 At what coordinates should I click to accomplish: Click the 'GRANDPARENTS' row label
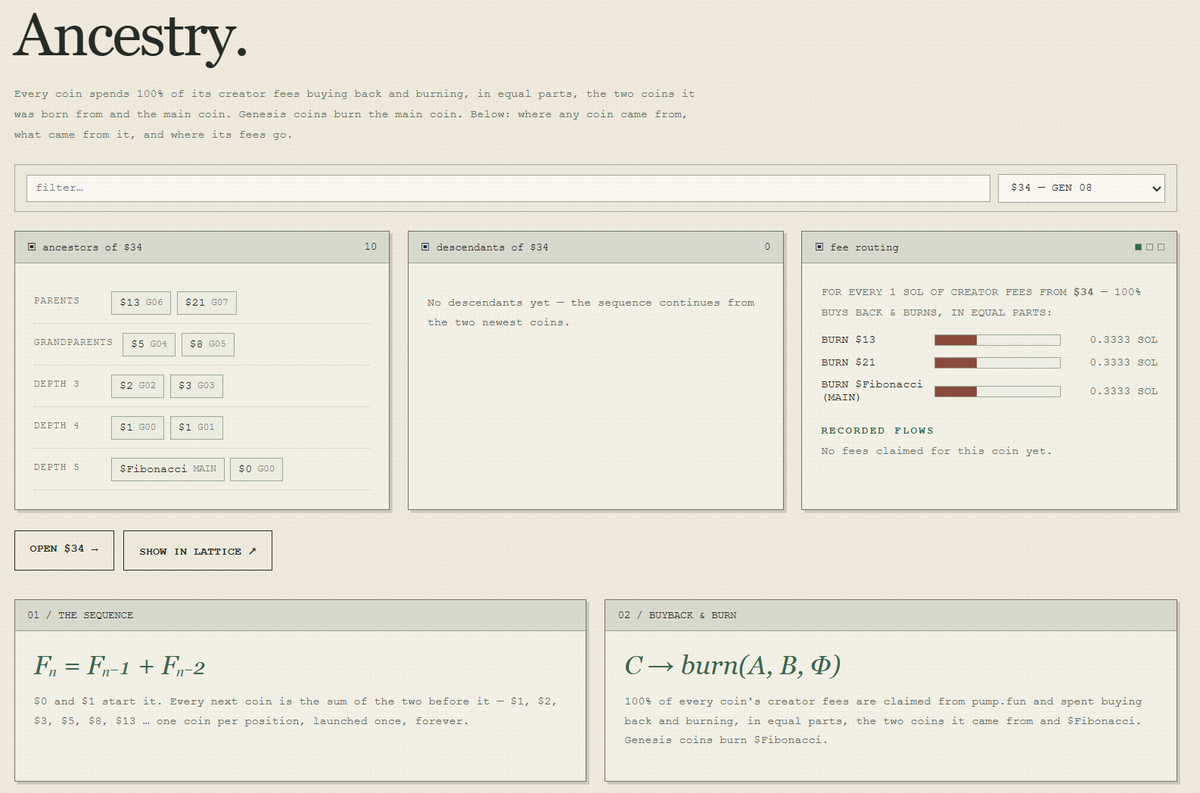[x=73, y=343]
